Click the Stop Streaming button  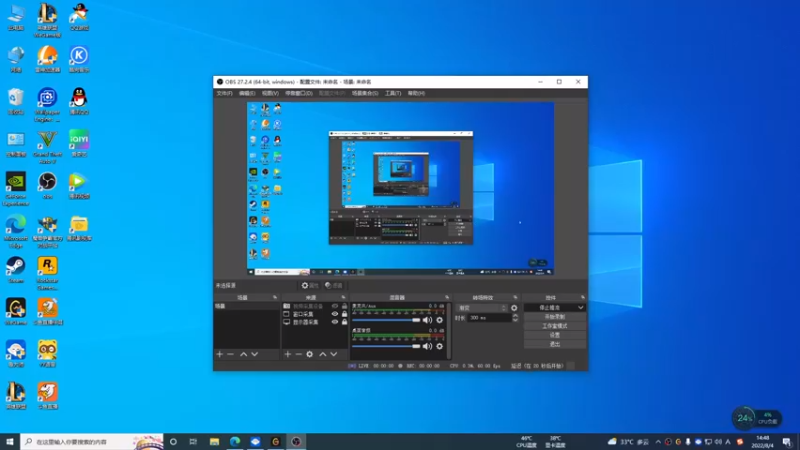[x=550, y=308]
